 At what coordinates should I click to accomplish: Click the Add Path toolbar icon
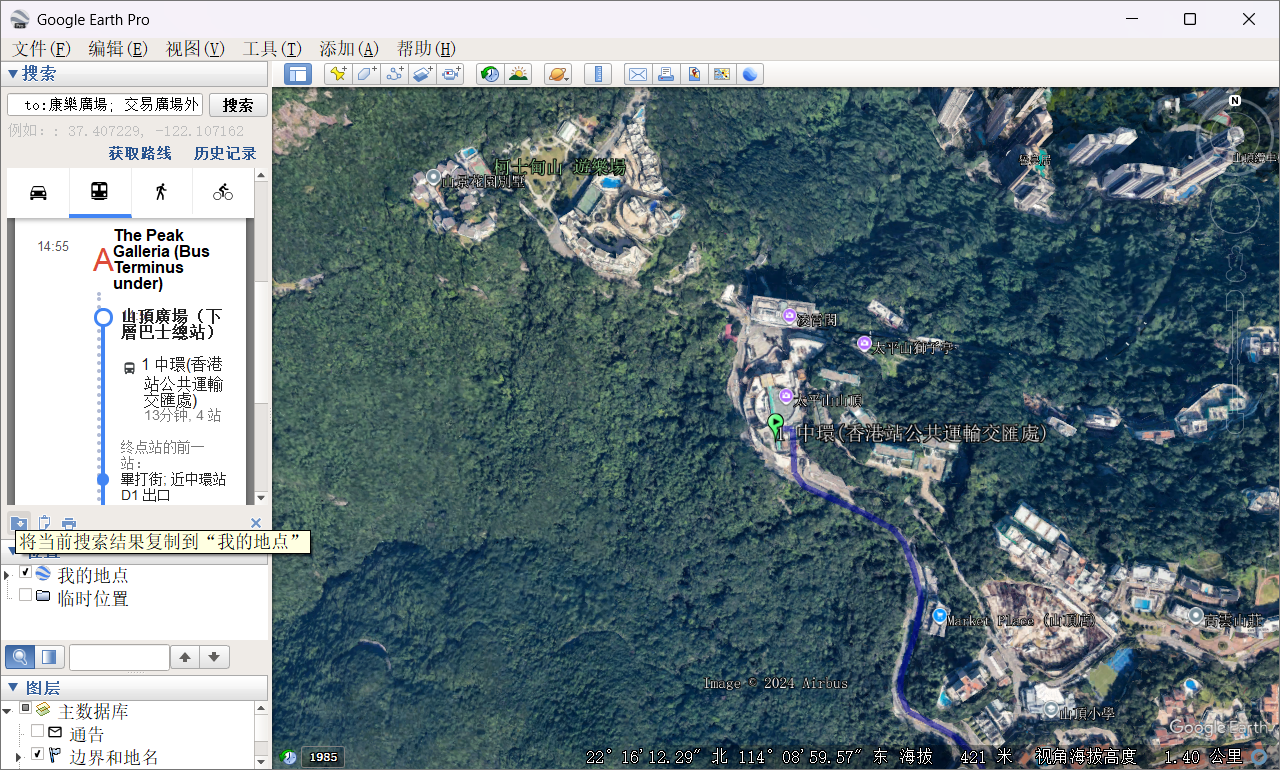(394, 74)
